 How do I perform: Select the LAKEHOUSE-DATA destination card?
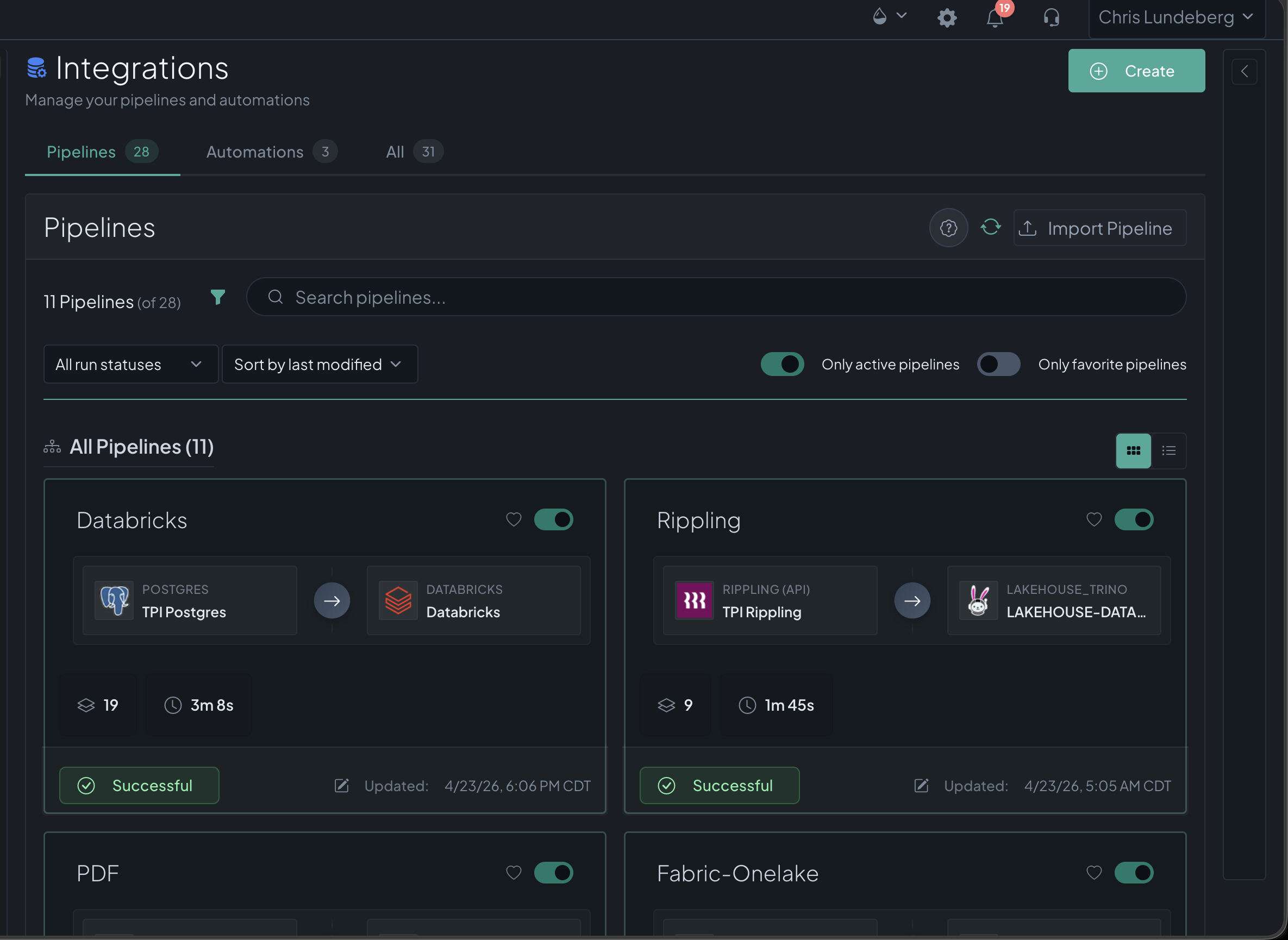[1054, 600]
